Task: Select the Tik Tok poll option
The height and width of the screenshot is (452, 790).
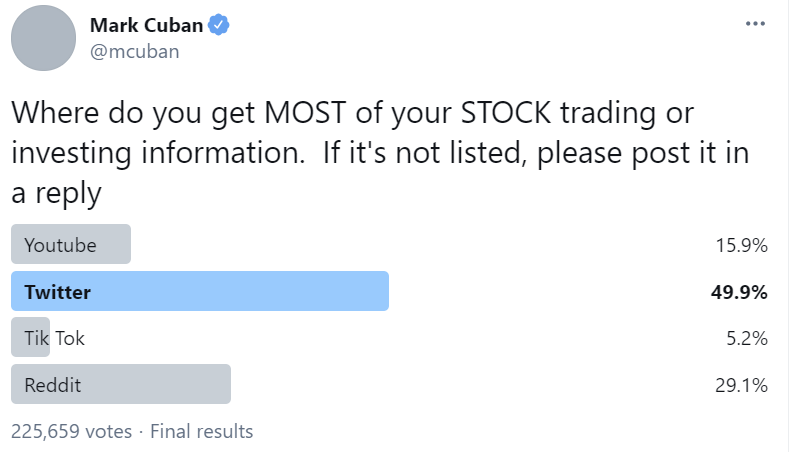Action: point(54,338)
